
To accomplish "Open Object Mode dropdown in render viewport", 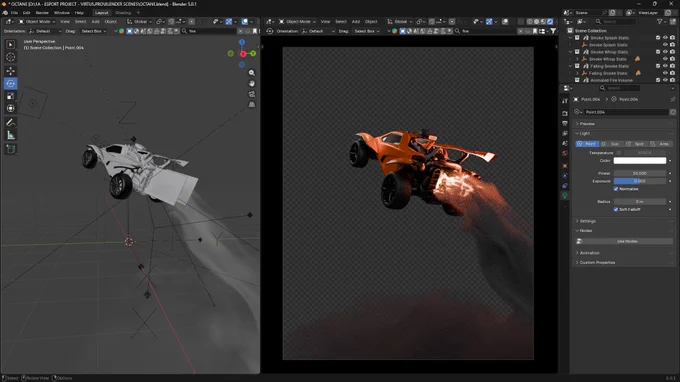I will click(297, 22).
